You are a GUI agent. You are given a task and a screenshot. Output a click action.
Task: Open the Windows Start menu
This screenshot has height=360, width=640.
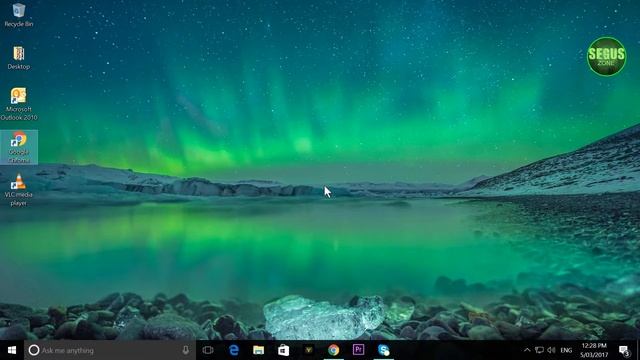pos(12,350)
